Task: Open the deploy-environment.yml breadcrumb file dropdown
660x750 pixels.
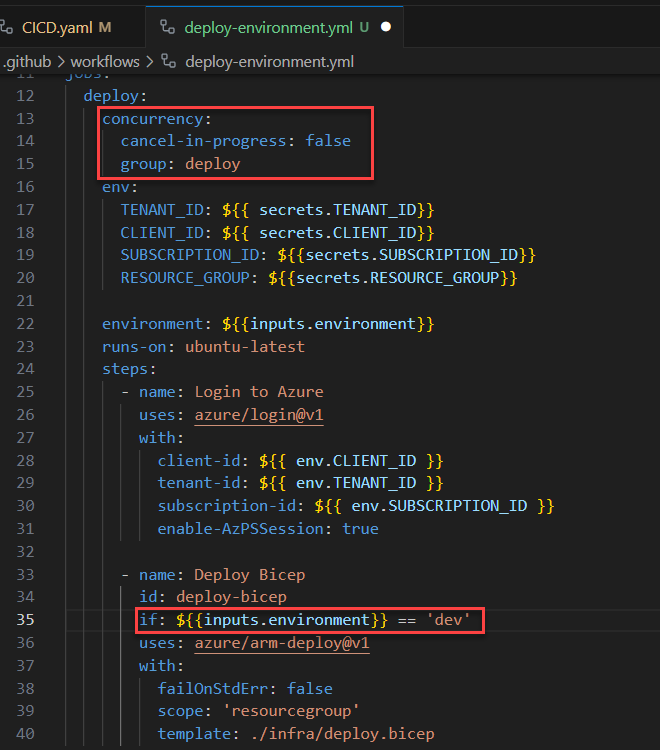Action: (268, 62)
